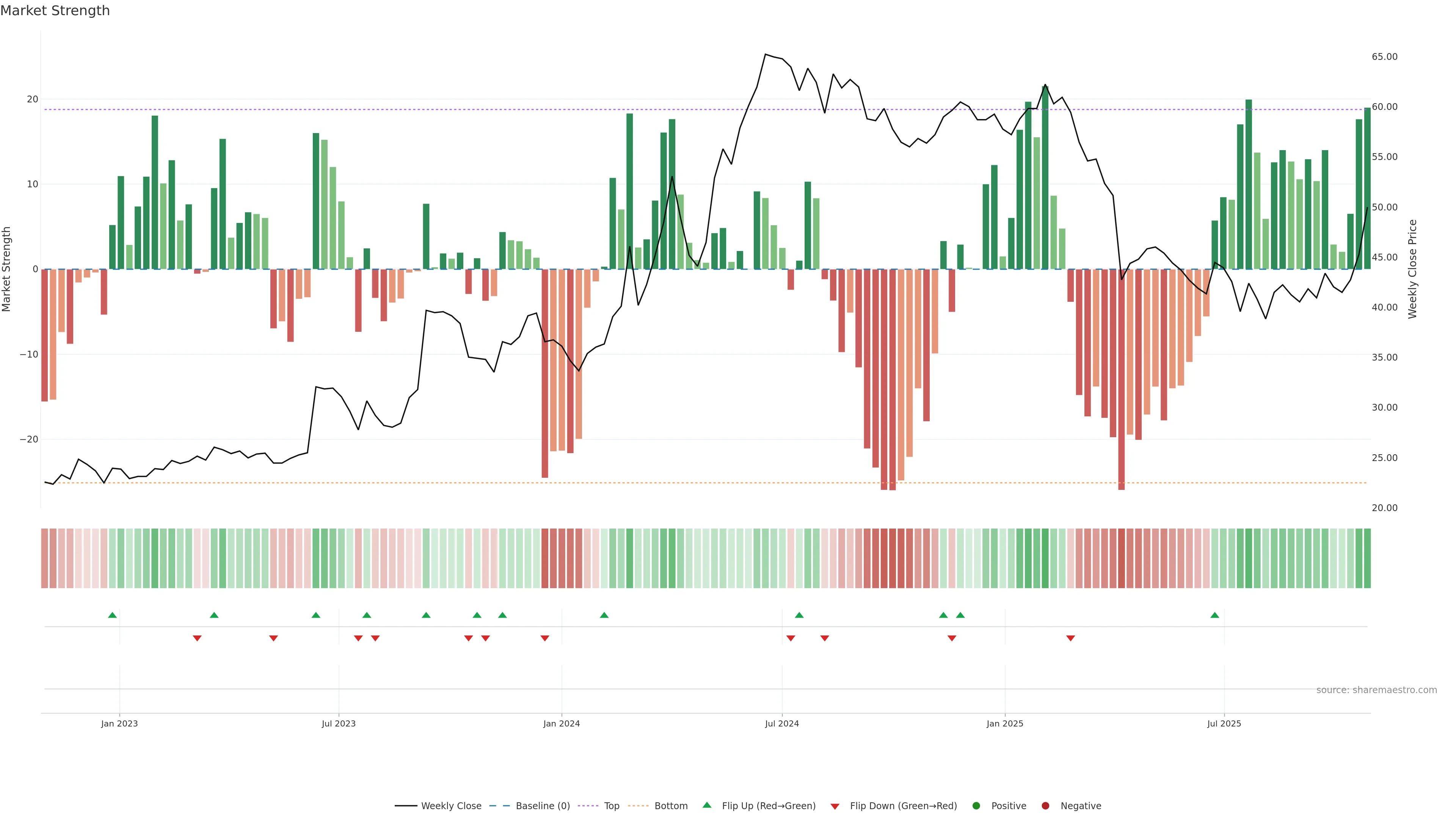Click the first red flip-down triangle marker

pyautogui.click(x=197, y=638)
